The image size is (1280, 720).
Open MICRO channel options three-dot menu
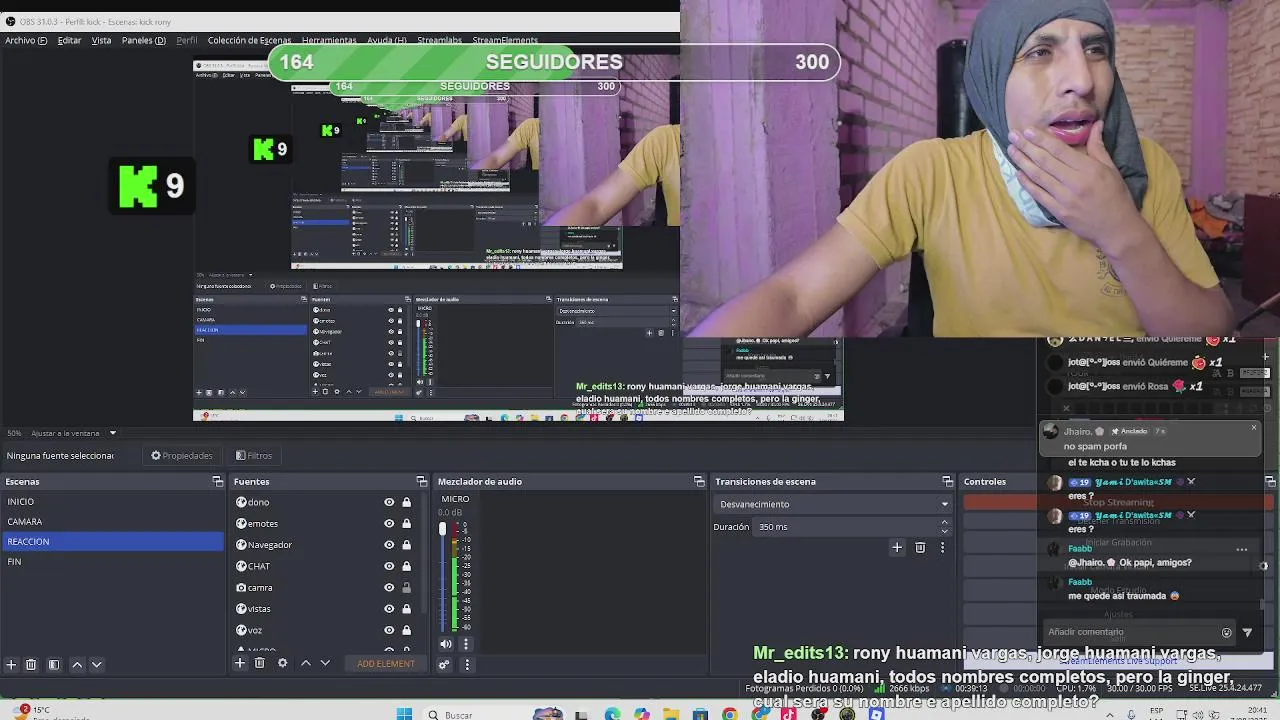click(x=465, y=644)
